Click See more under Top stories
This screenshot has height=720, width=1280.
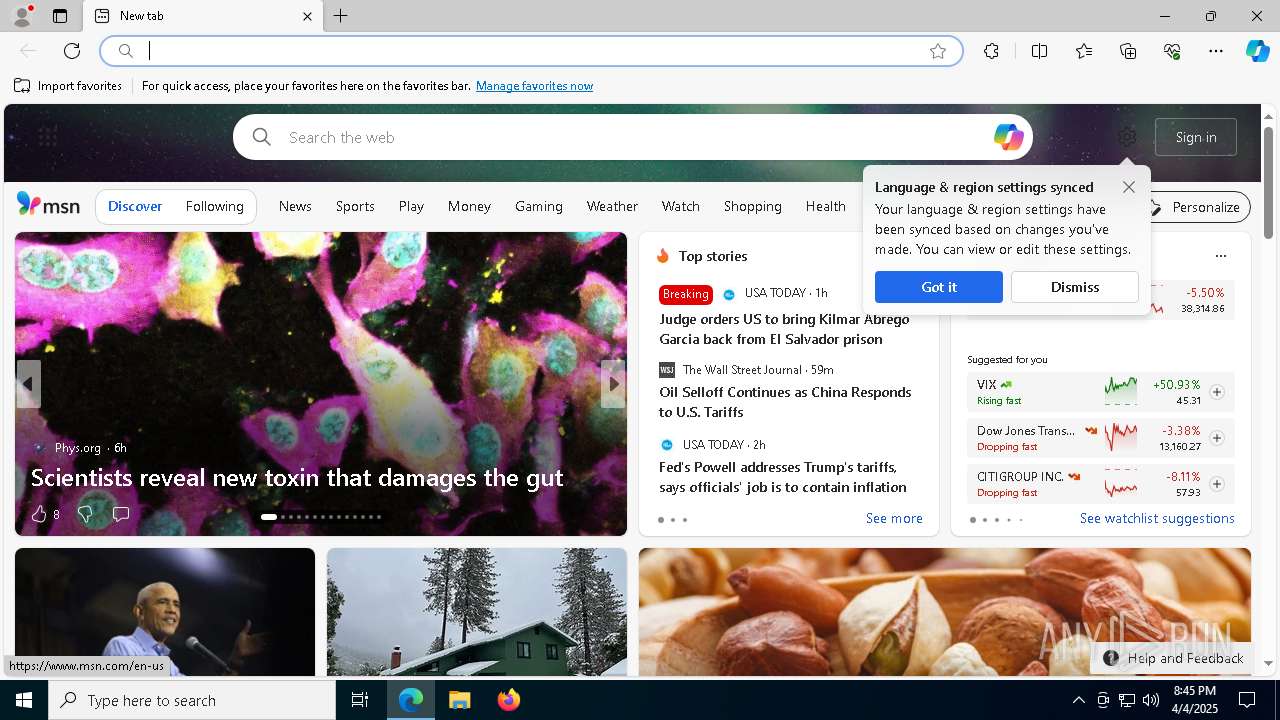[894, 518]
